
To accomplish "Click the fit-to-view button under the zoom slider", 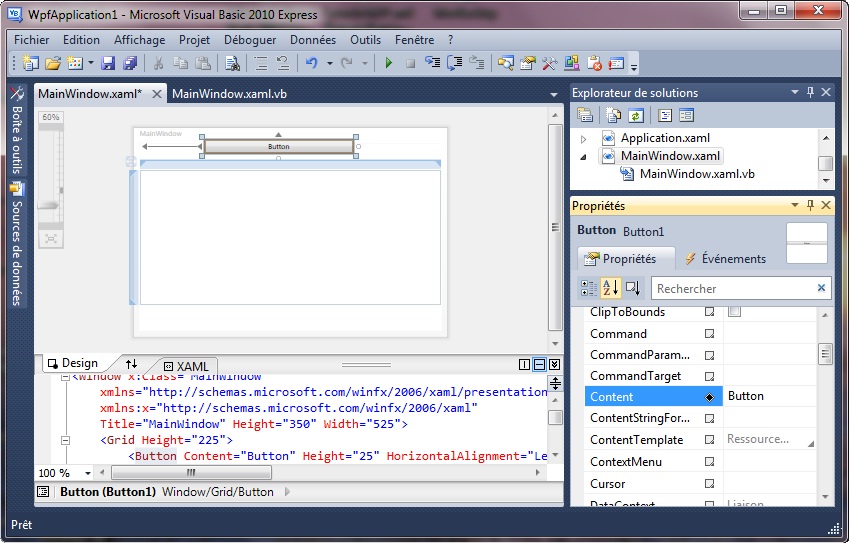I will coord(50,238).
